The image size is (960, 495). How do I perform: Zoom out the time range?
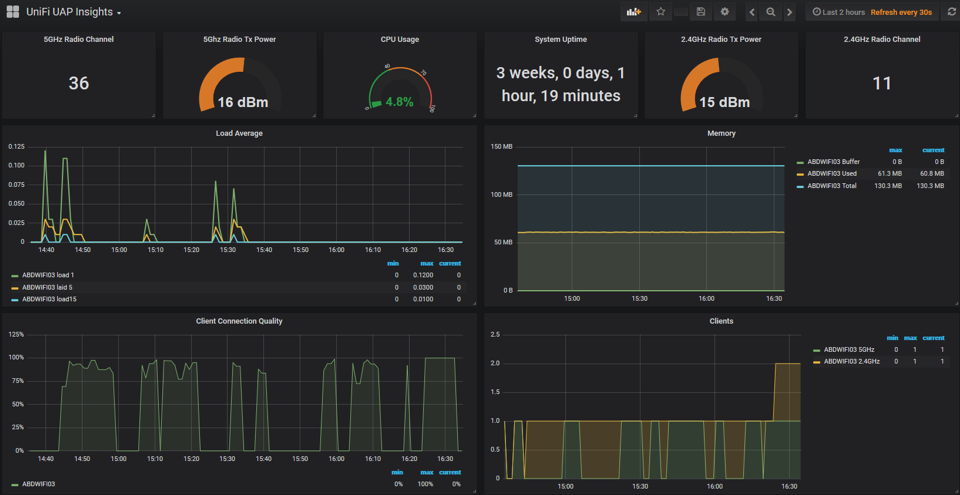point(771,12)
